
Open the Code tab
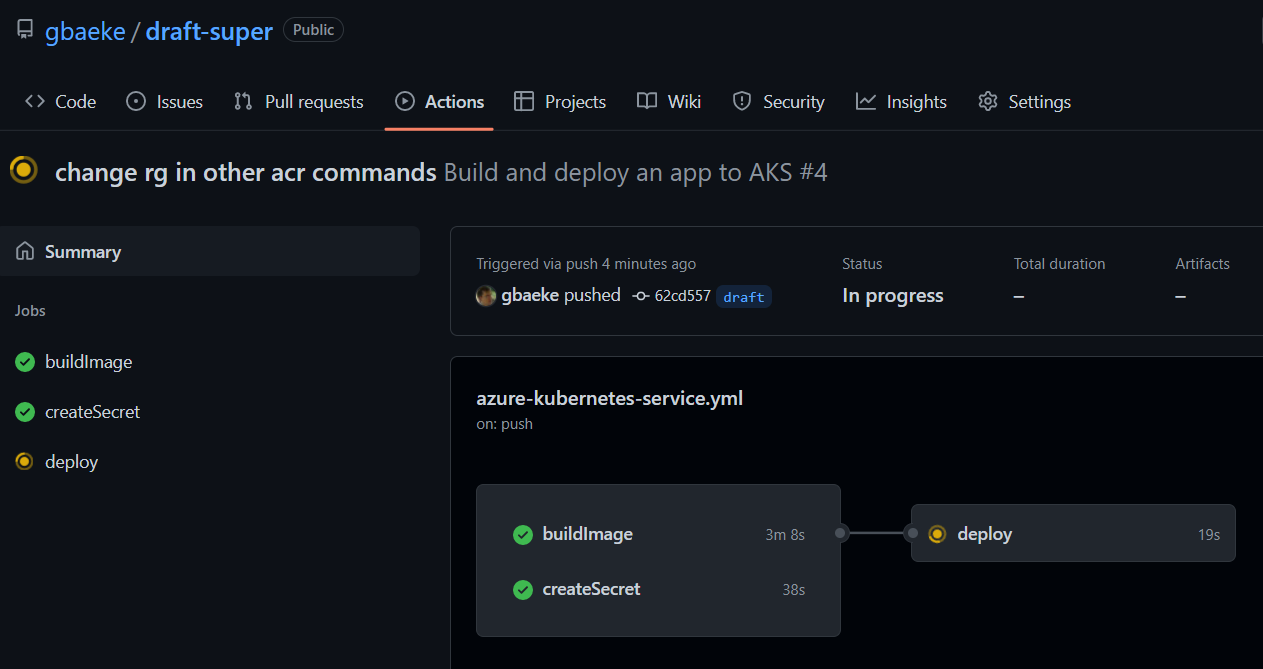tap(61, 102)
